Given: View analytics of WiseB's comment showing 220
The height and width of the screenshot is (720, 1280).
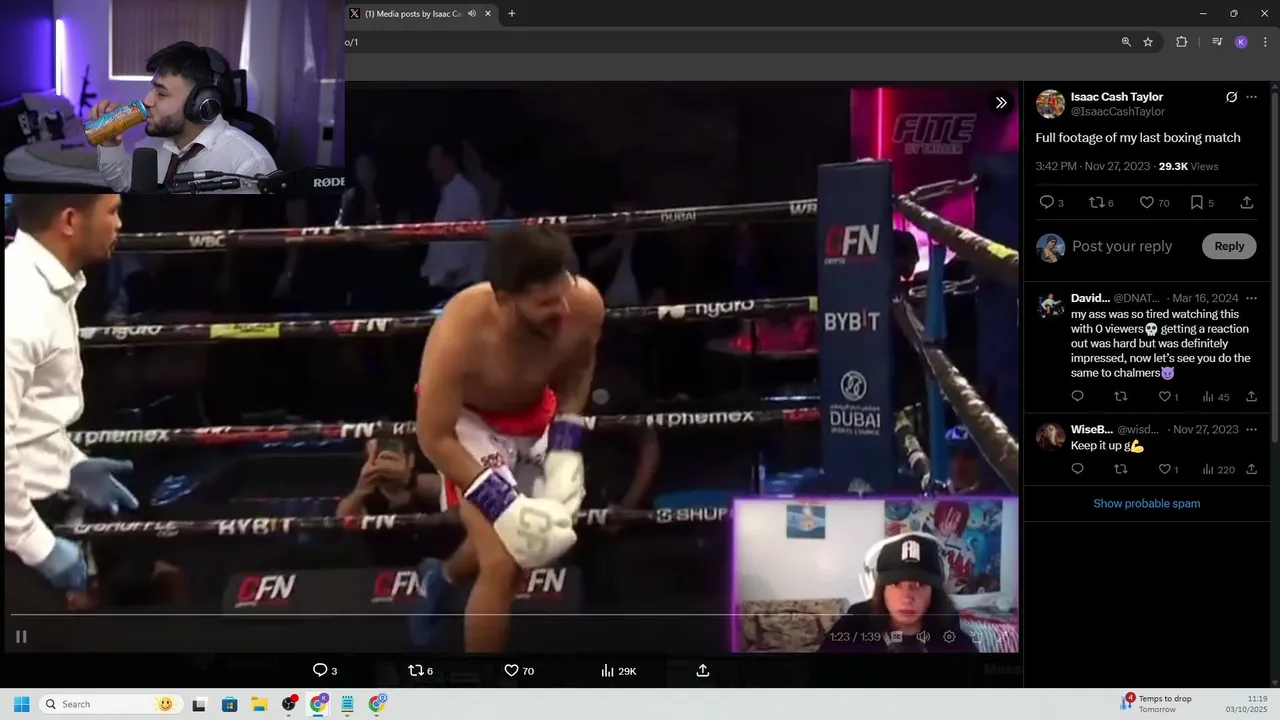Looking at the screenshot, I should (x=1218, y=469).
